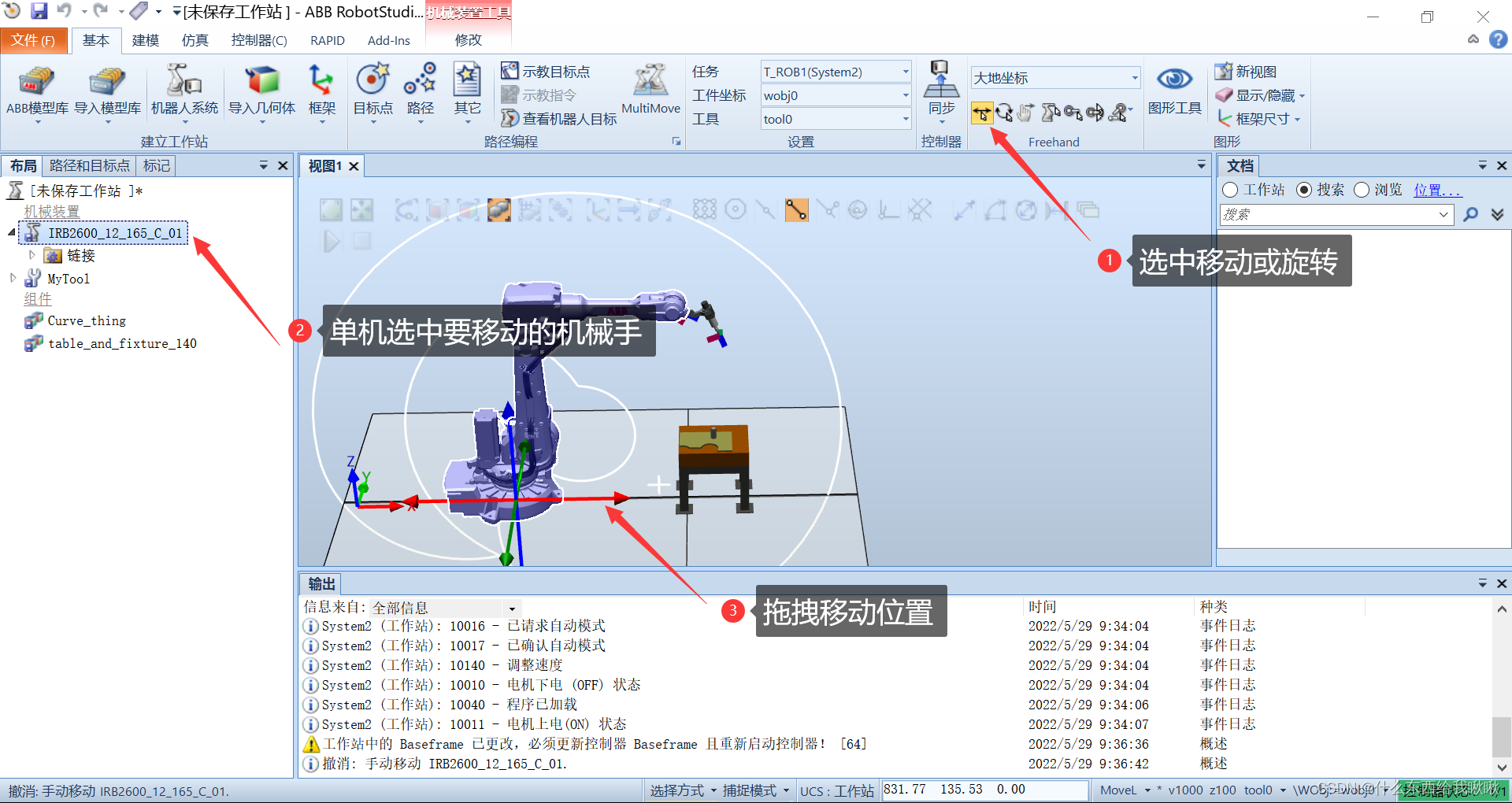Toggle the part selection level icon
Viewport: 1512px width, 803px height.
(x=498, y=209)
